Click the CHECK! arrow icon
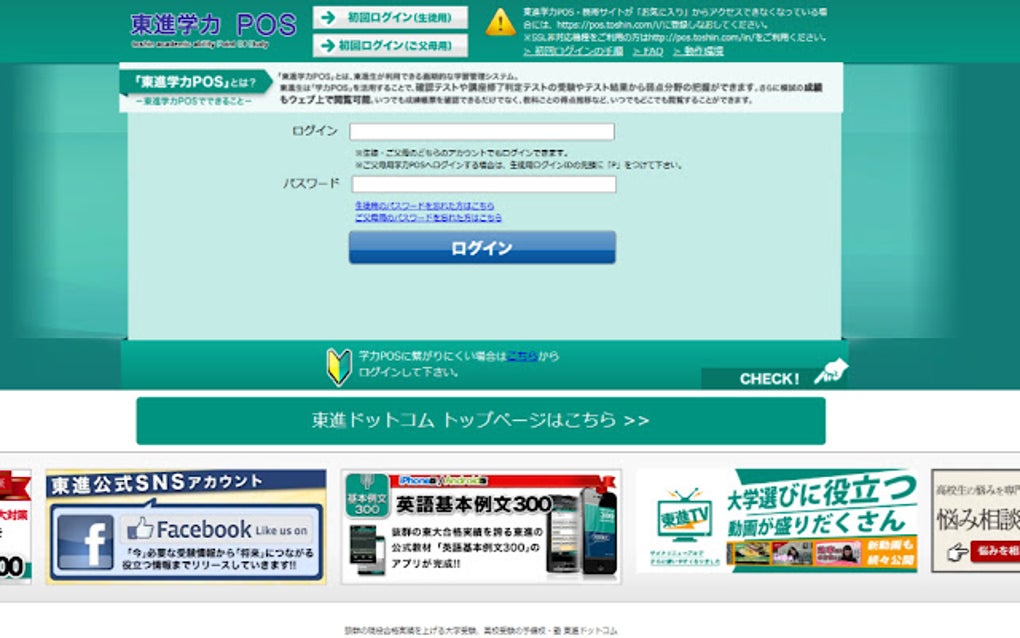This screenshot has width=1020, height=638. click(831, 372)
